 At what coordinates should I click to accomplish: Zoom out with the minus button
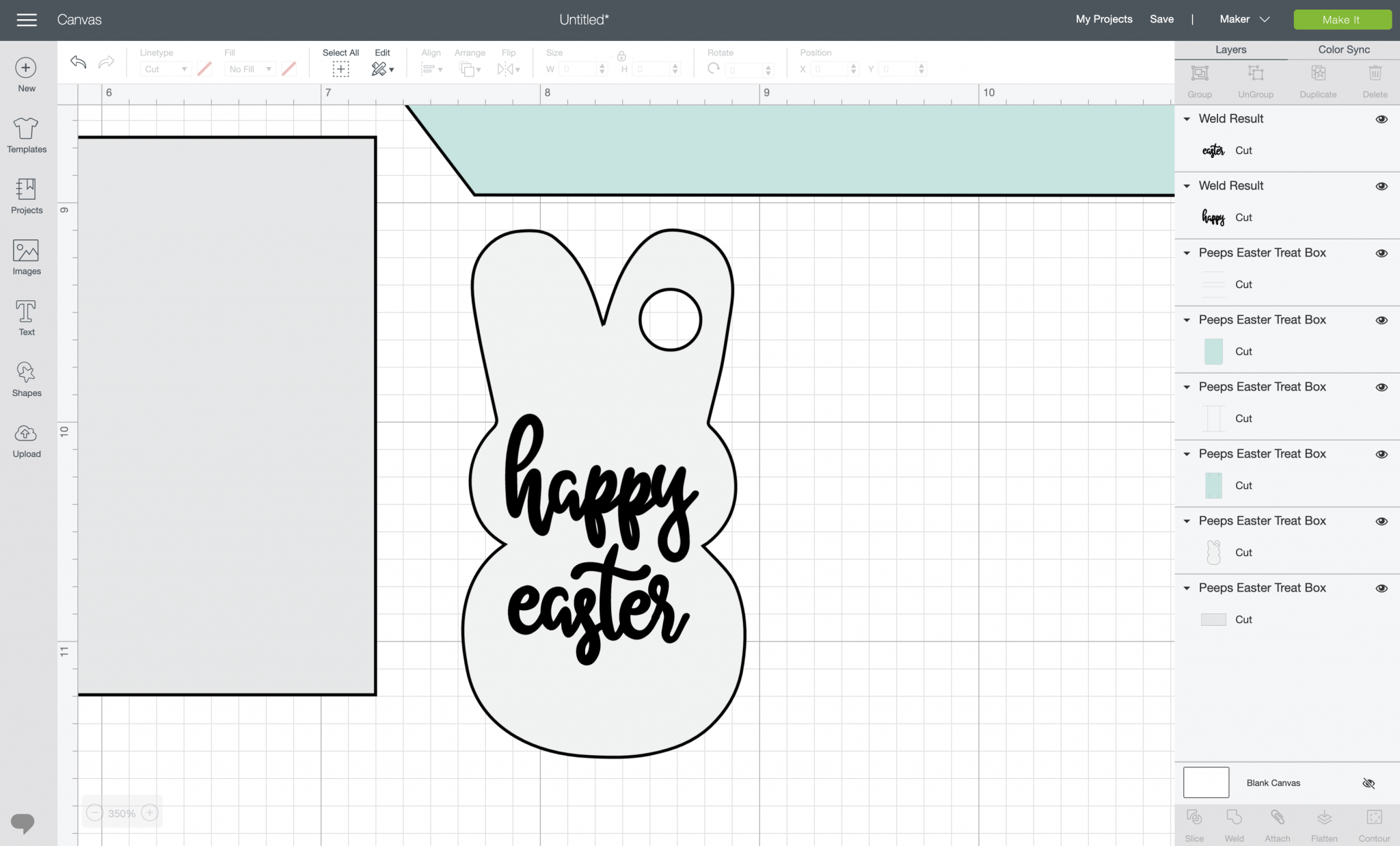pyautogui.click(x=95, y=813)
